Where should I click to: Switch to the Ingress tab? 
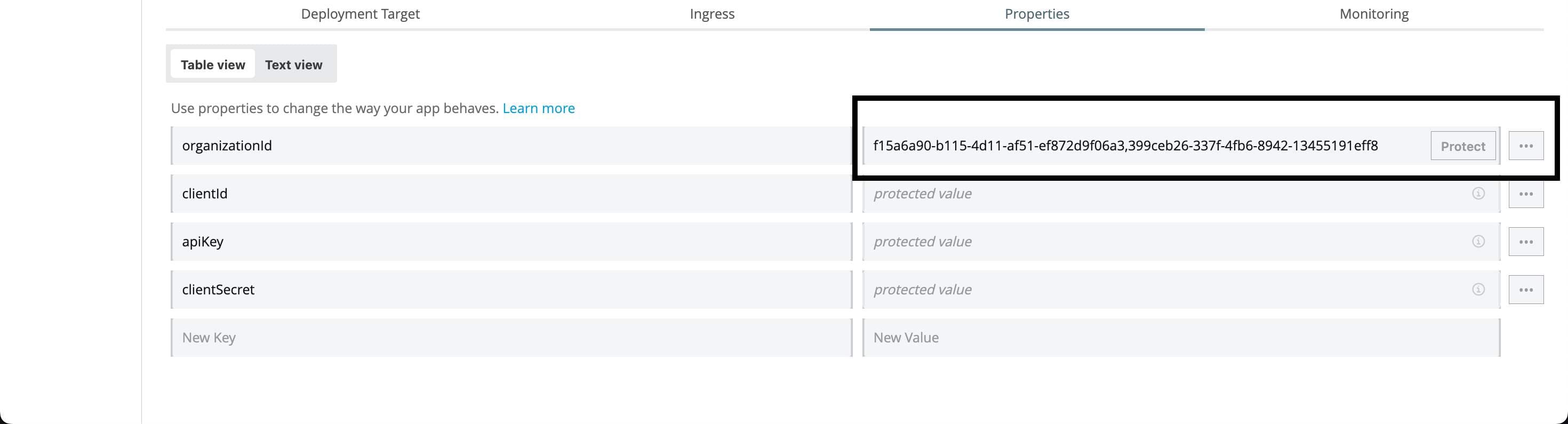(x=711, y=13)
